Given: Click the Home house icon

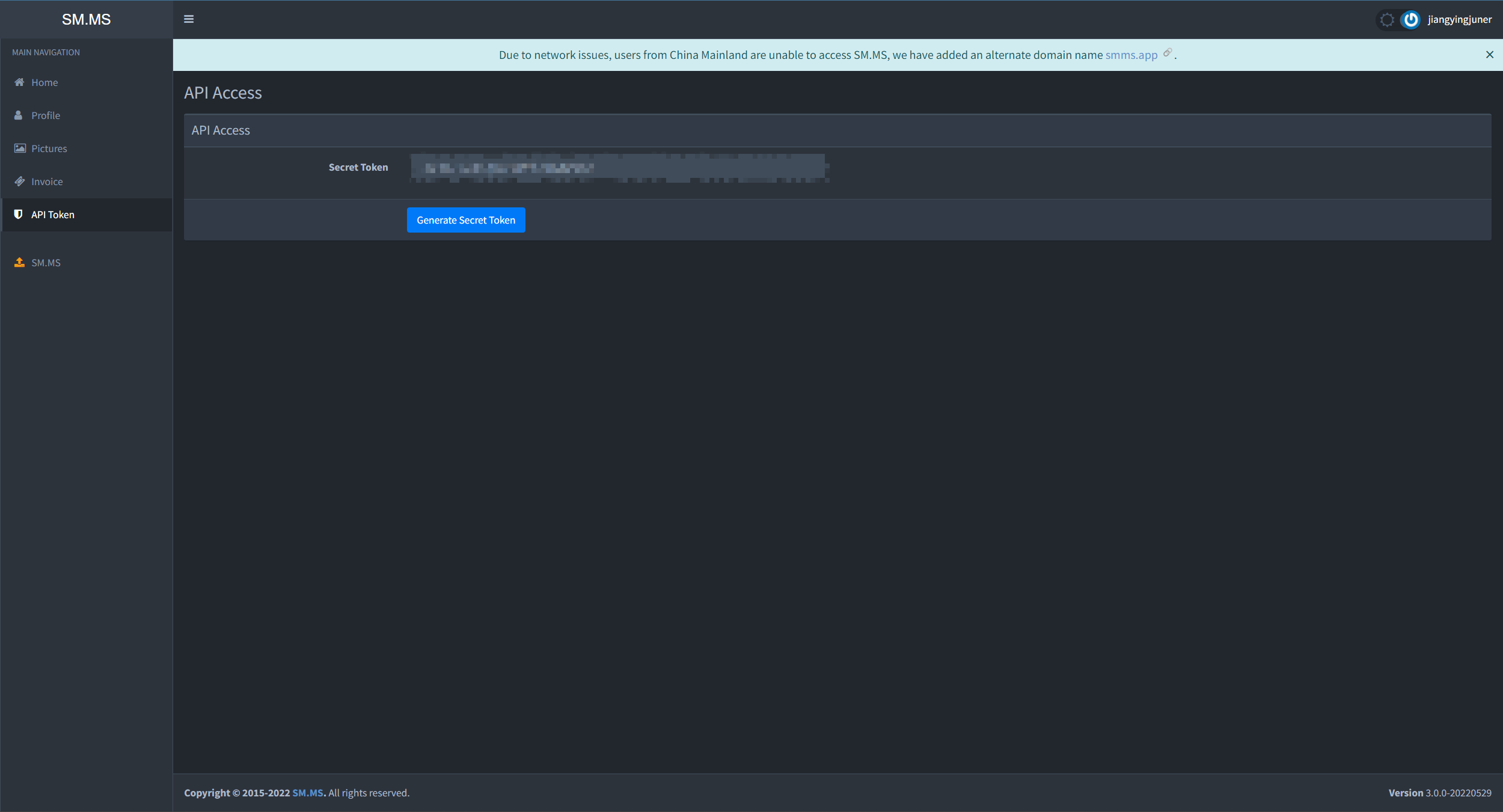Looking at the screenshot, I should 19,82.
